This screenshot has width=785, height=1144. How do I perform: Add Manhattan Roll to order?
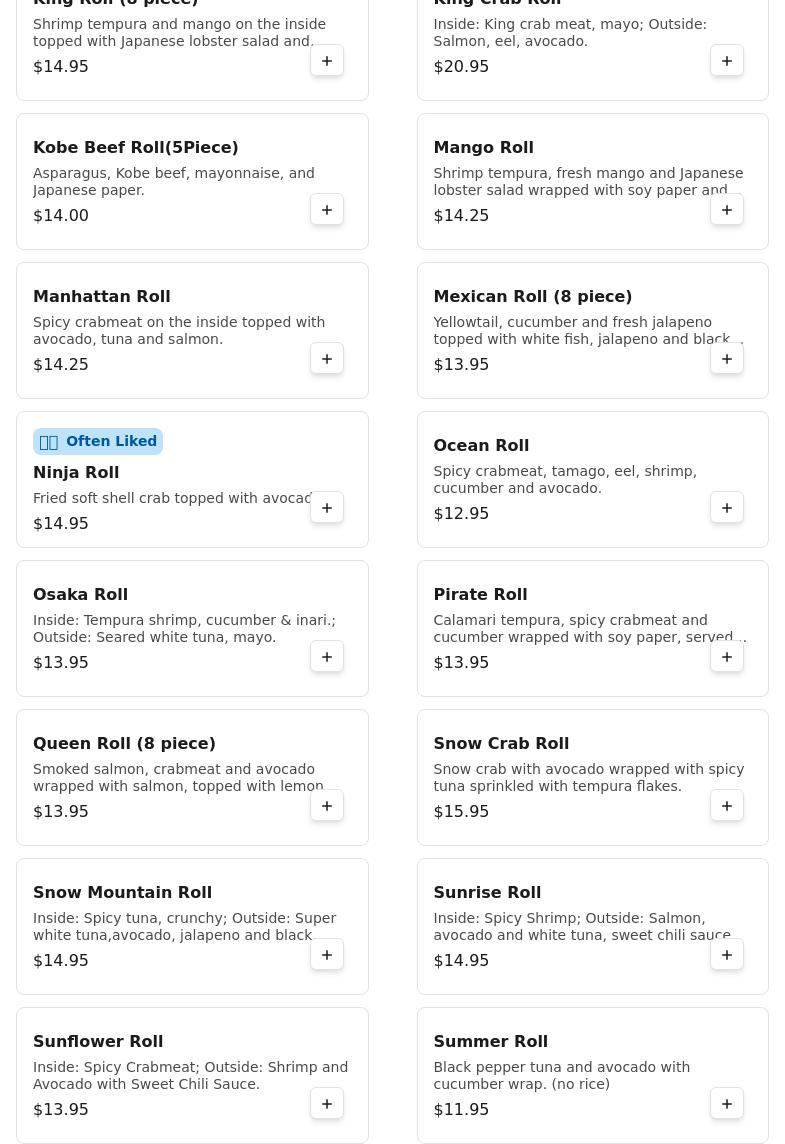(327, 359)
